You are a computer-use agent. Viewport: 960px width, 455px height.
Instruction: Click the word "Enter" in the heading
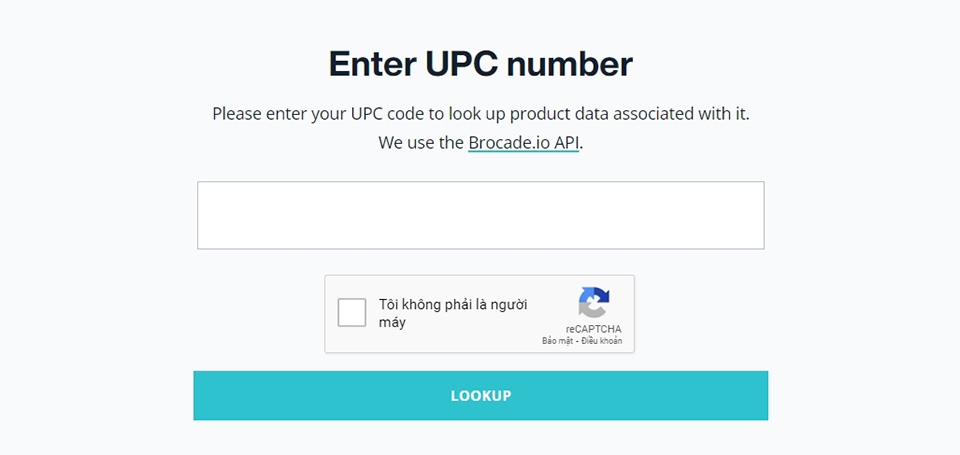[372, 64]
